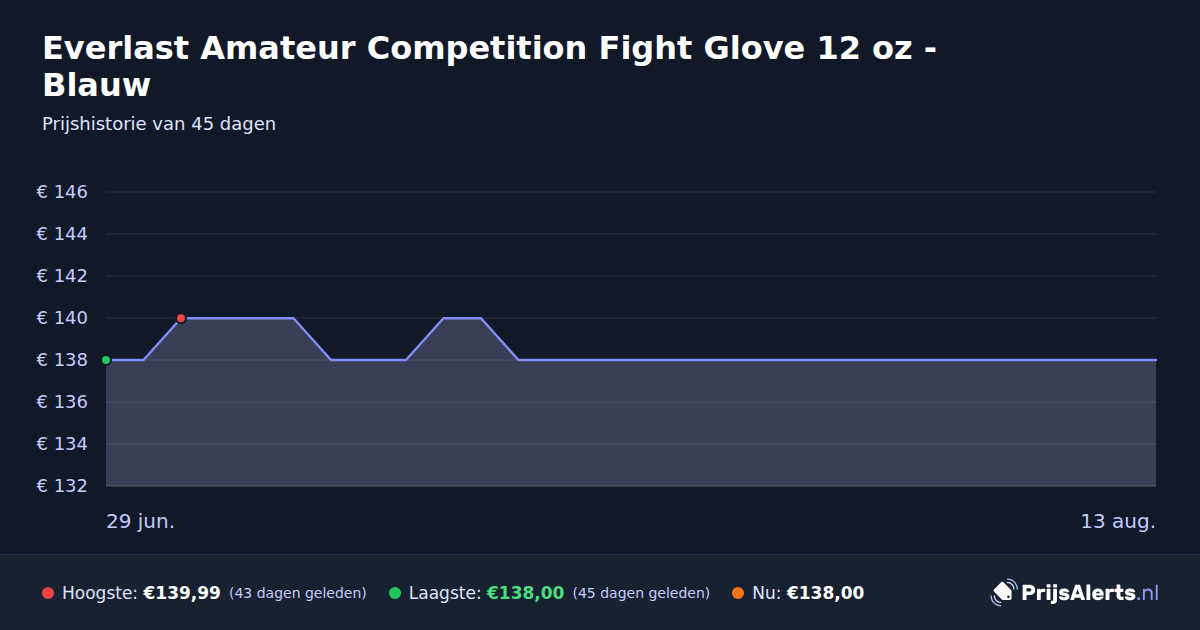Click the highest price value €139,99
The height and width of the screenshot is (630, 1200).
pos(182,593)
